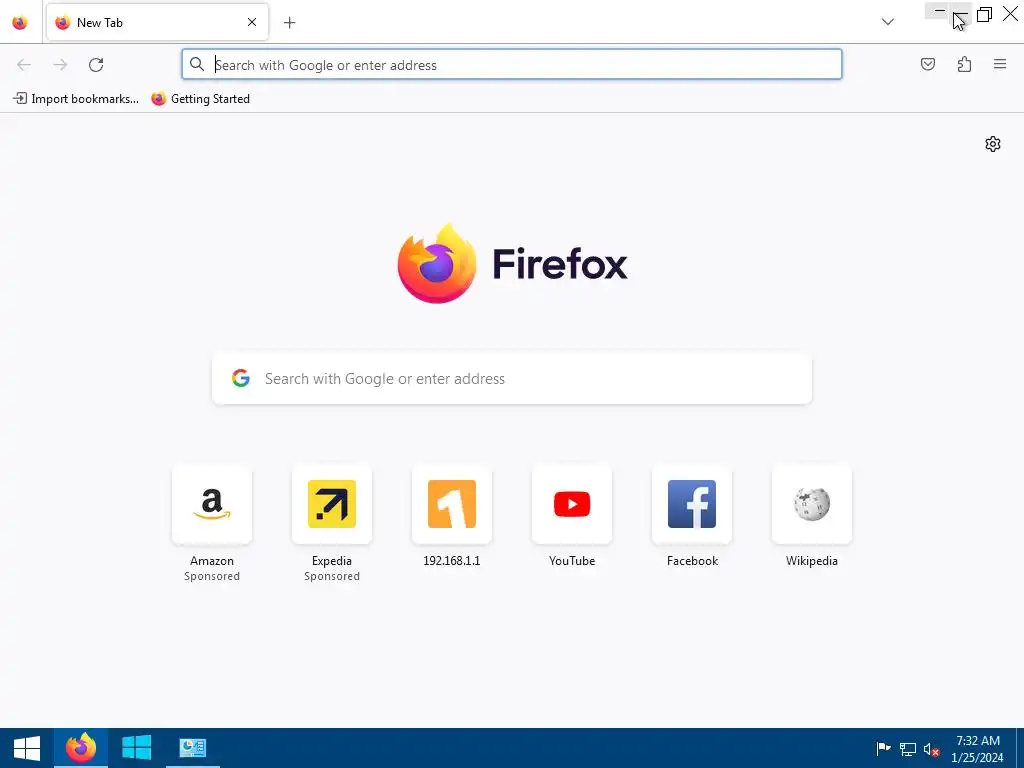Focus the top address bar field

511,65
